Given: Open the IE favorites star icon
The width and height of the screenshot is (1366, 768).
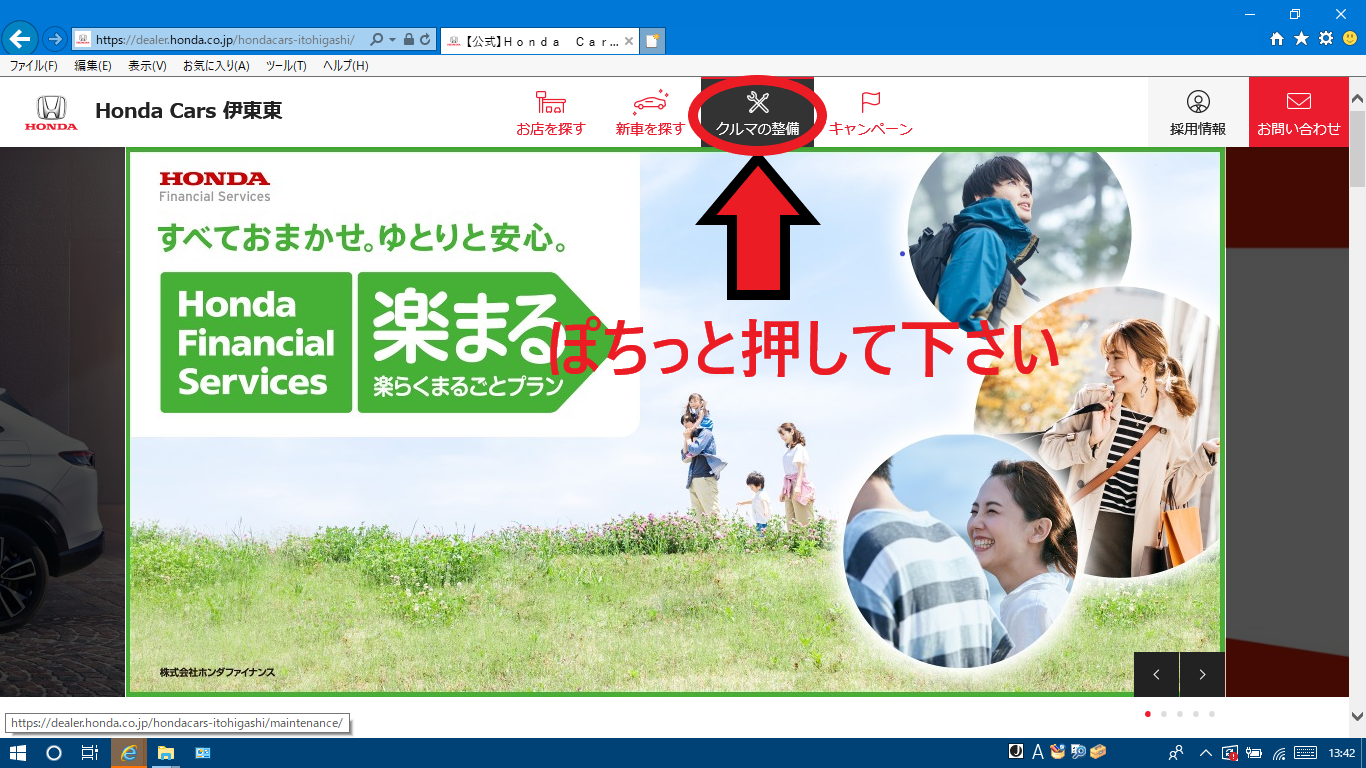Looking at the screenshot, I should (x=1301, y=39).
